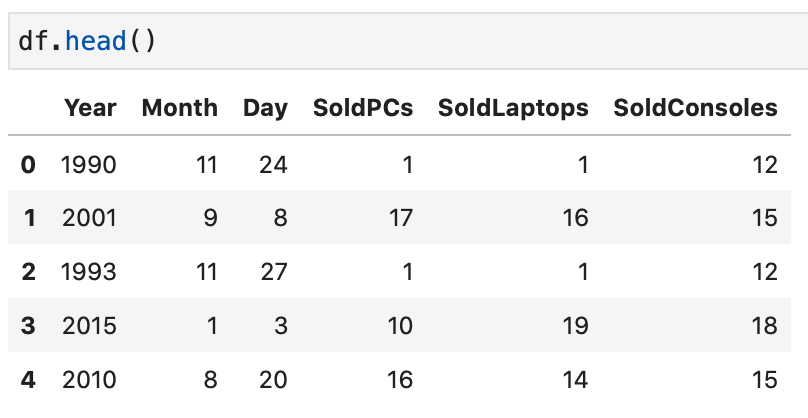
Task: Click the Month column header
Action: [x=179, y=109]
